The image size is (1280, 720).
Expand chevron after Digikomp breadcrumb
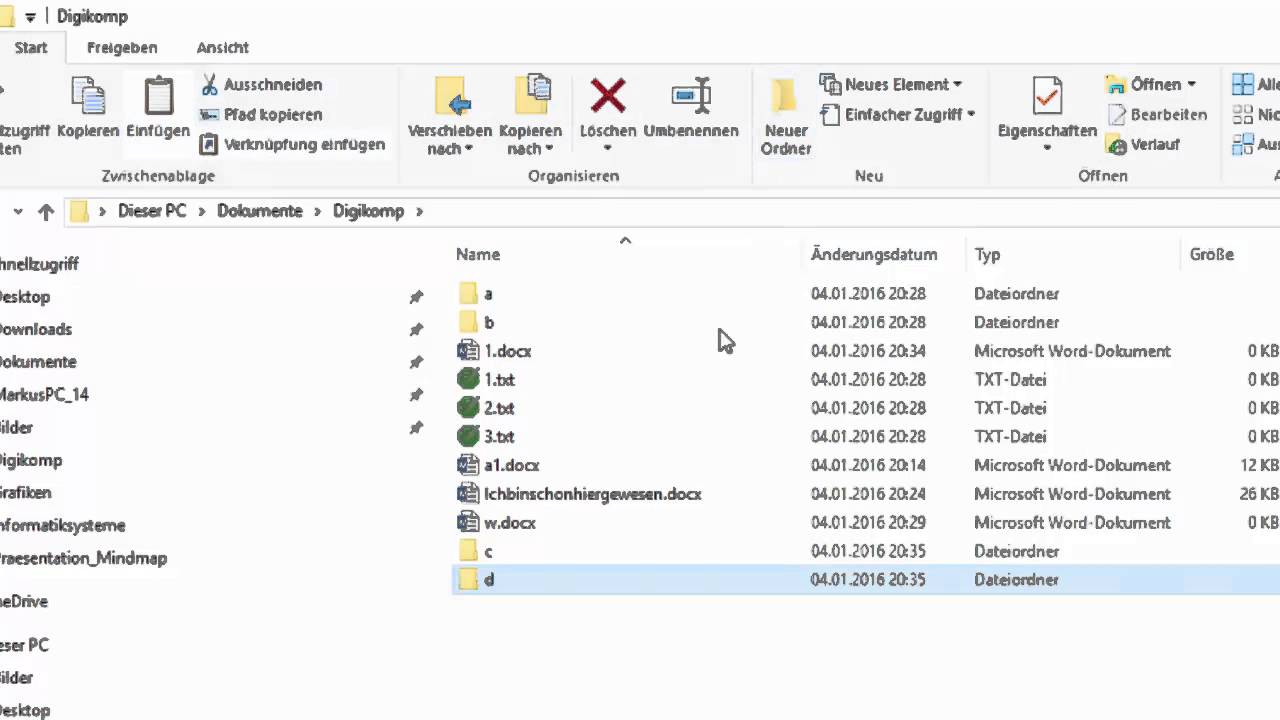[420, 211]
